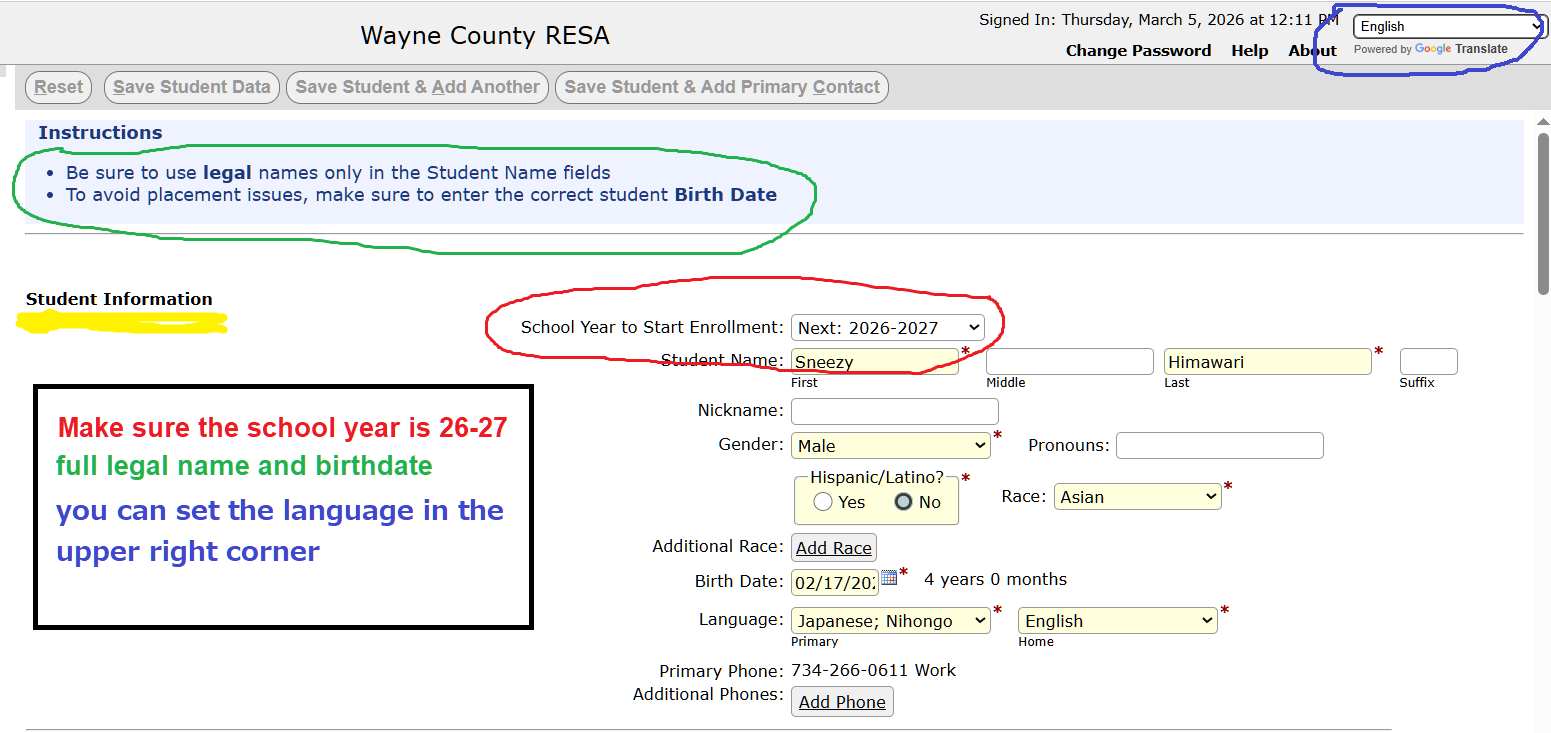Expand the Gender dropdown

coord(890,446)
